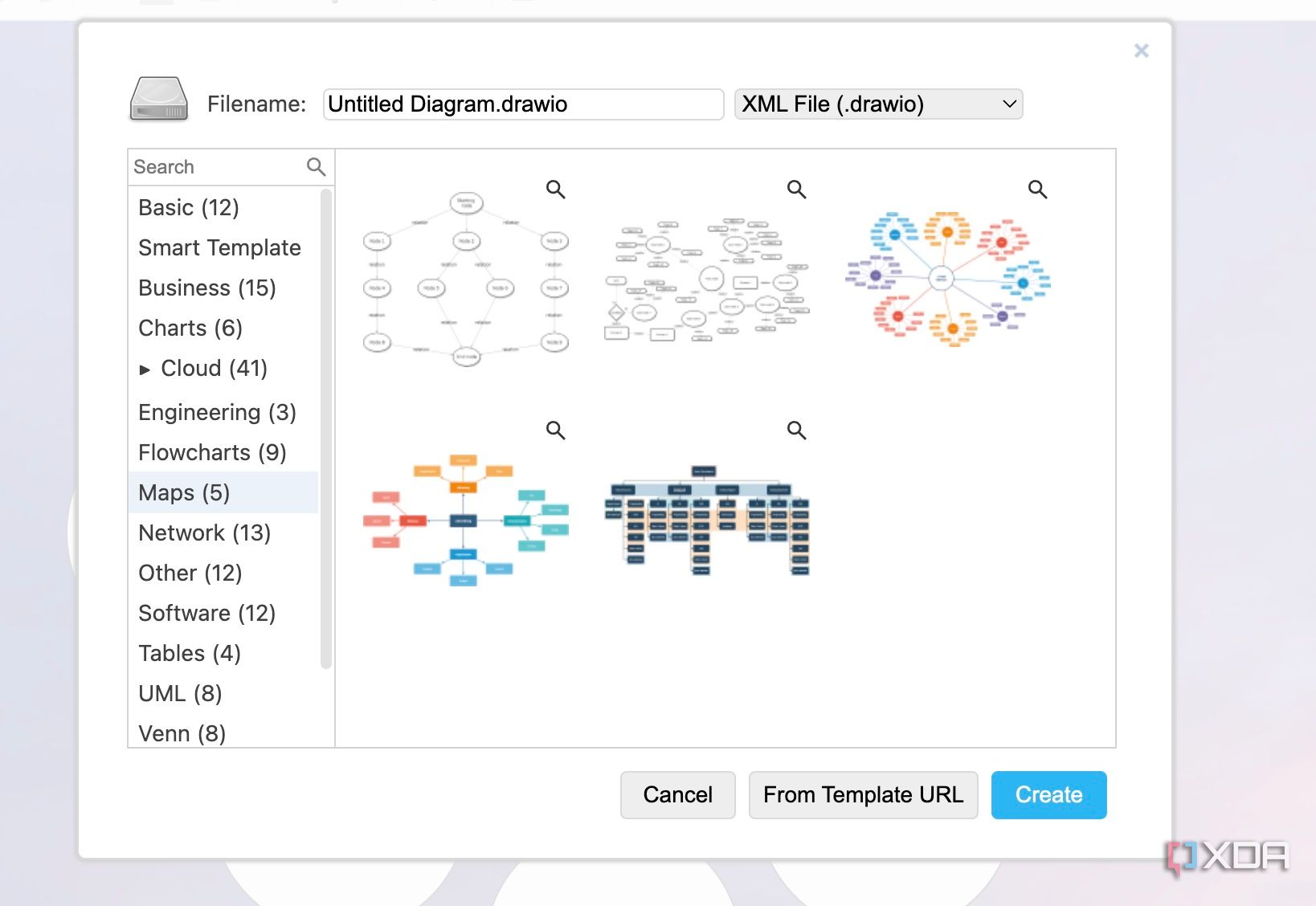The image size is (1316, 906).
Task: Preview the entity relationship diagram template
Action: pyautogui.click(x=796, y=190)
